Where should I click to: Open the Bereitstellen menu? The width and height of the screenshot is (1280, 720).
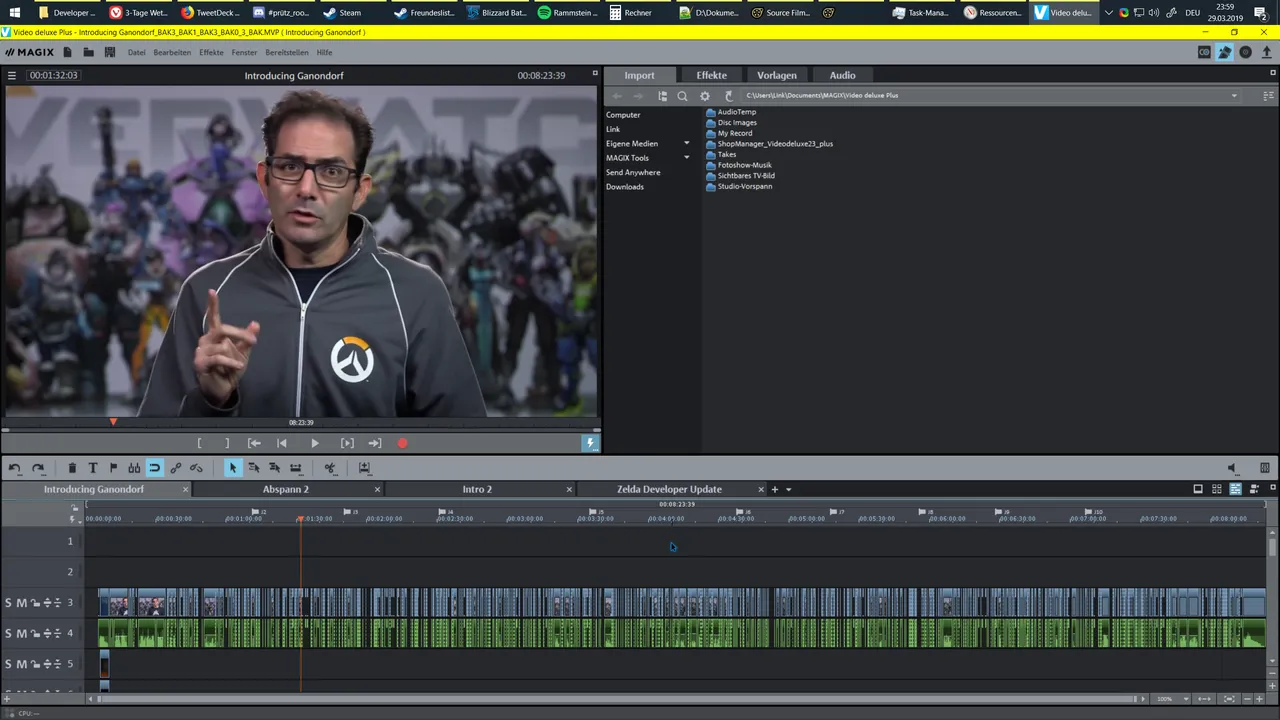(x=287, y=52)
